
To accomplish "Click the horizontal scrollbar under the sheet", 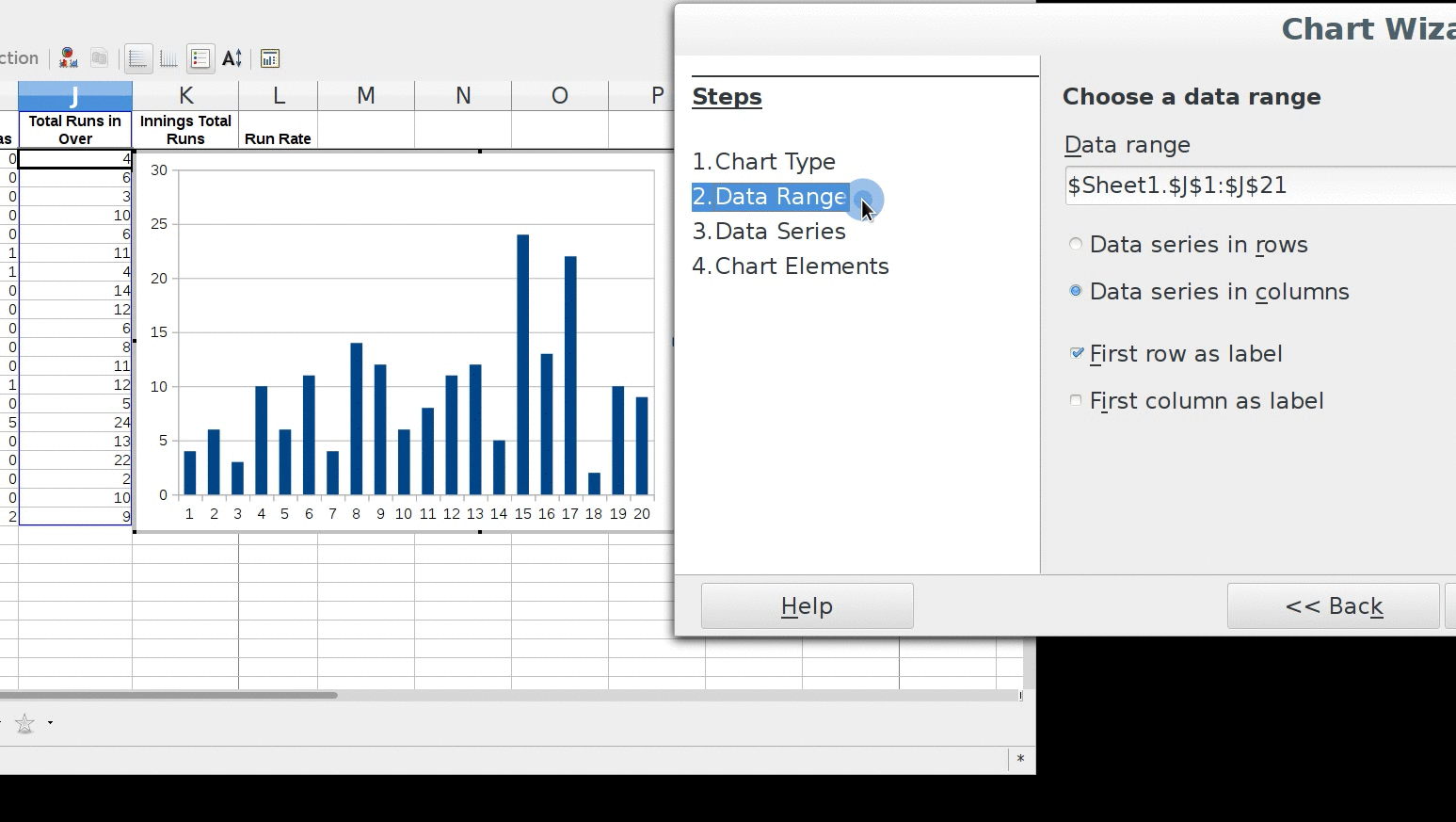I will tap(169, 696).
